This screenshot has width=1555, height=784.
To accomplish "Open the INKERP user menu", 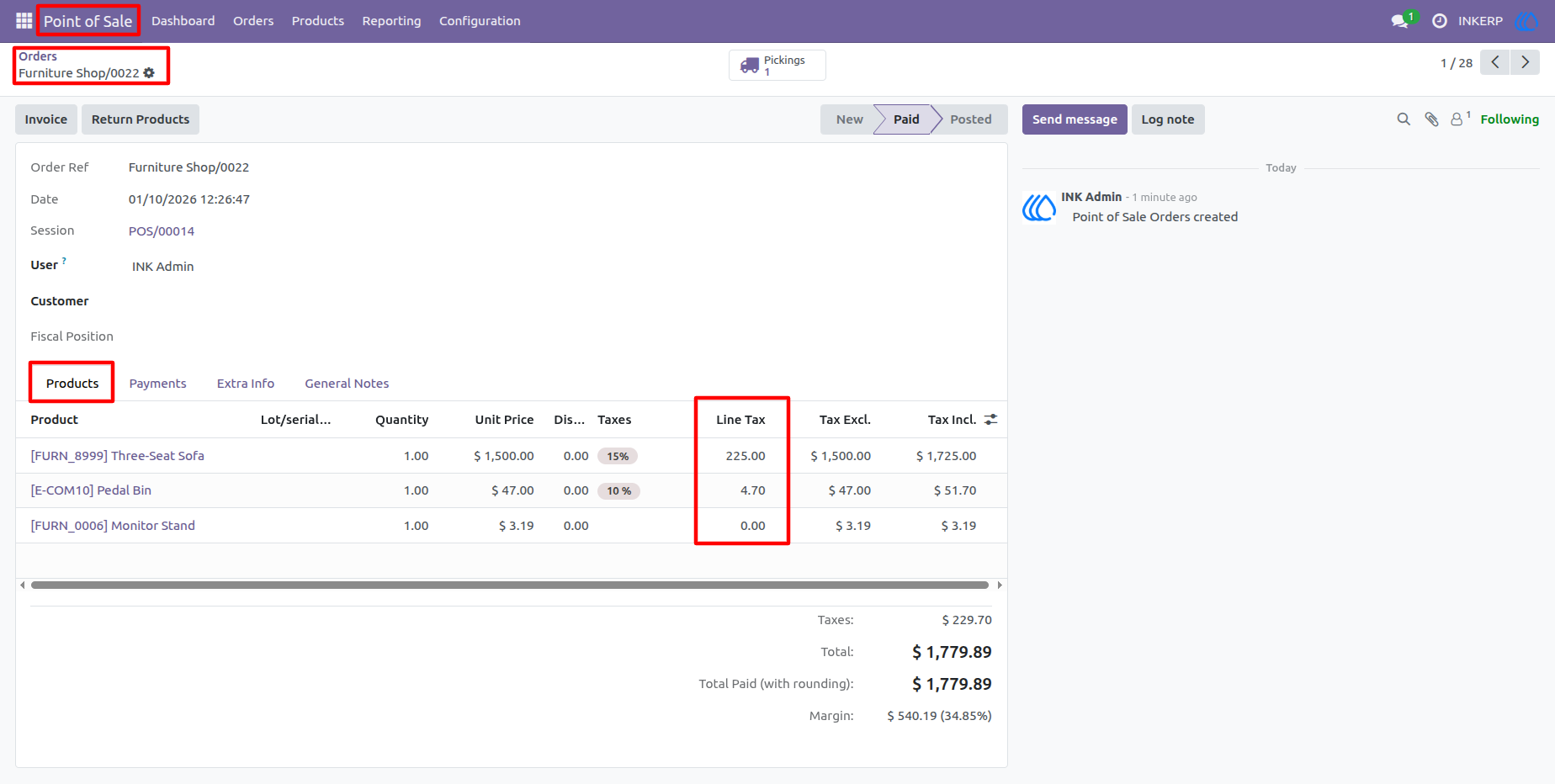I will 1480,21.
